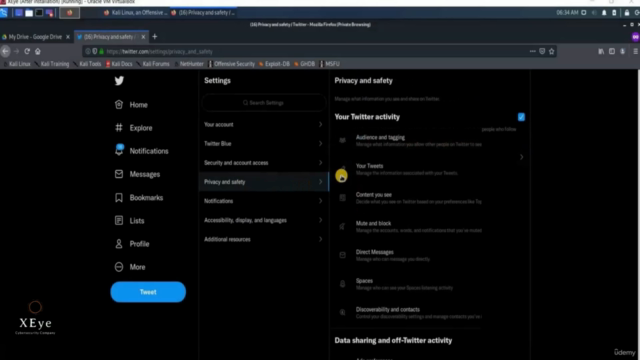Open Notifications in the left sidebar
640x360 pixels.
click(x=141, y=151)
